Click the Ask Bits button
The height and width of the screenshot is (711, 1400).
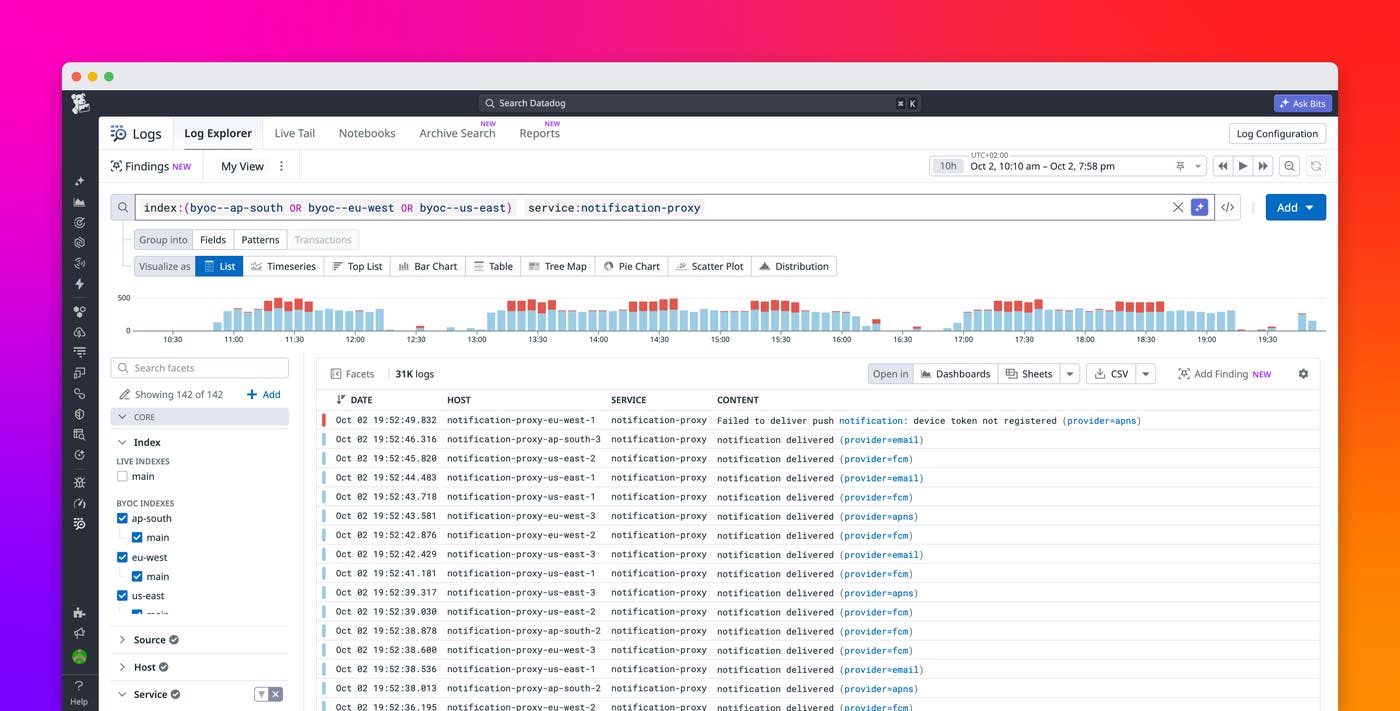tap(1302, 103)
